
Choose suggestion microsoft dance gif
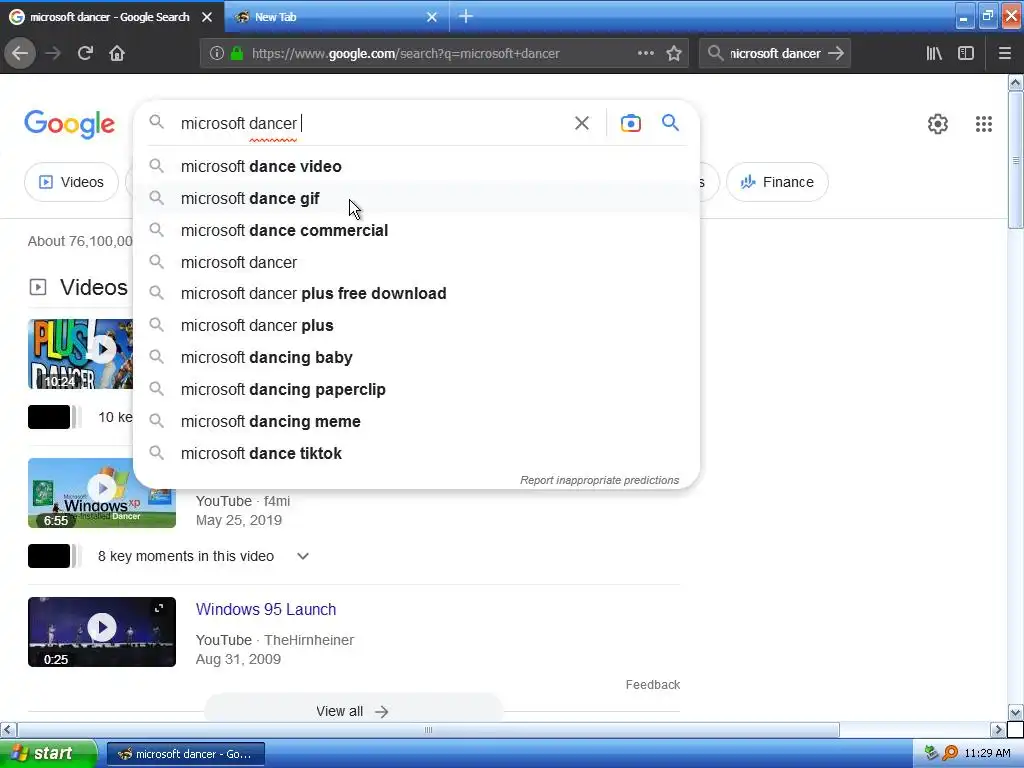pyautogui.click(x=416, y=199)
